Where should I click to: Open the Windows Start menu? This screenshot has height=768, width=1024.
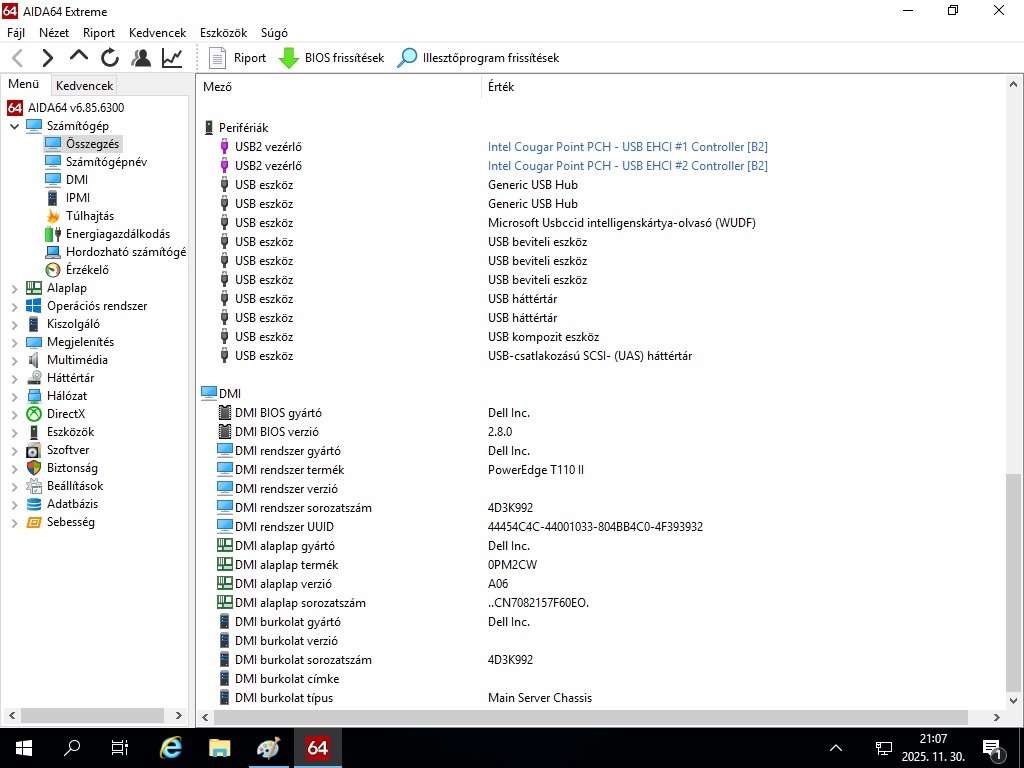click(24, 748)
